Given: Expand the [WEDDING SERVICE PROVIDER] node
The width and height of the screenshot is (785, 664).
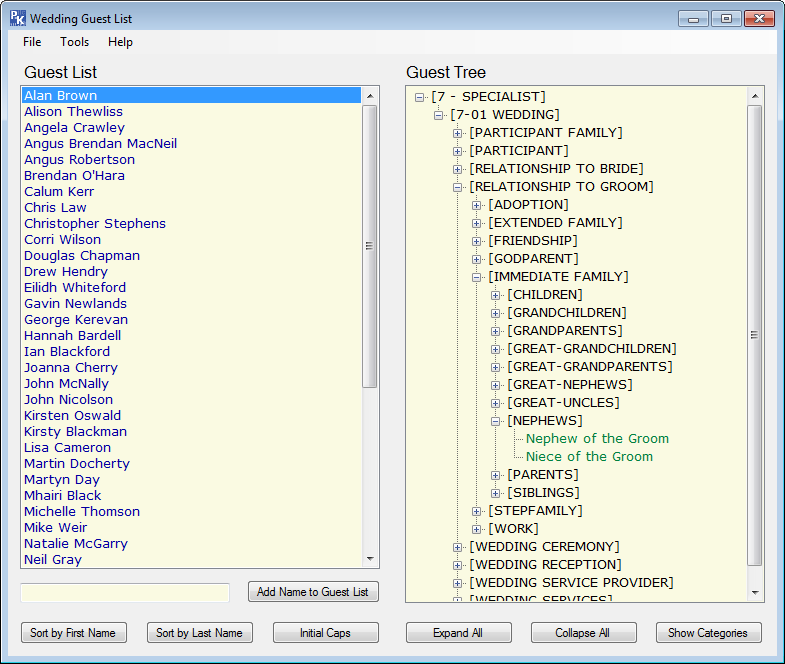Looking at the screenshot, I should 458,583.
